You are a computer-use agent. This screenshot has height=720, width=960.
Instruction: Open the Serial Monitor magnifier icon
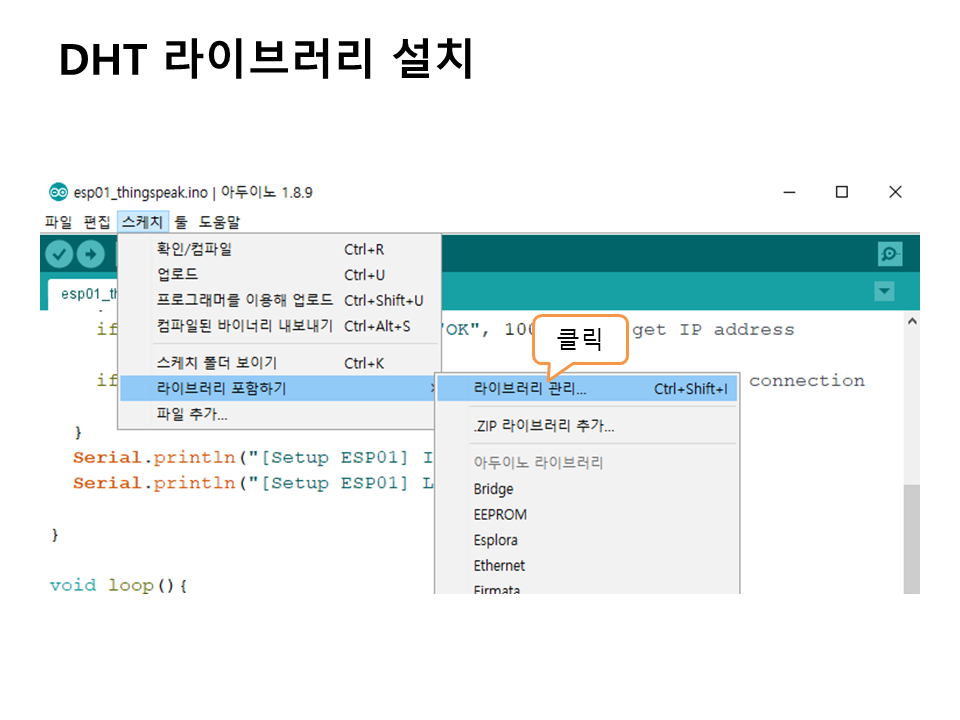coord(890,253)
